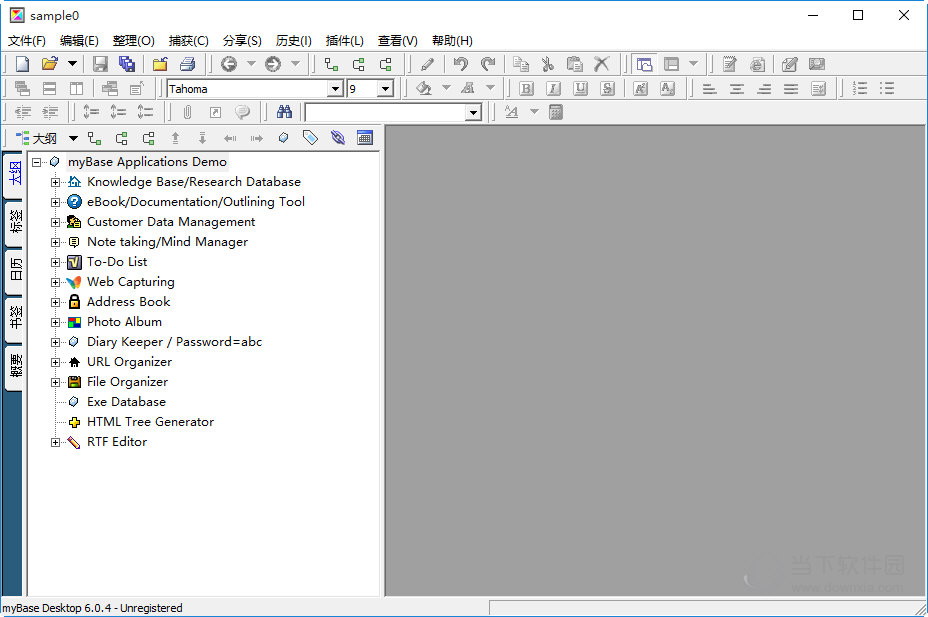The image size is (928, 617).
Task: Toggle Bold formatting
Action: pos(526,89)
